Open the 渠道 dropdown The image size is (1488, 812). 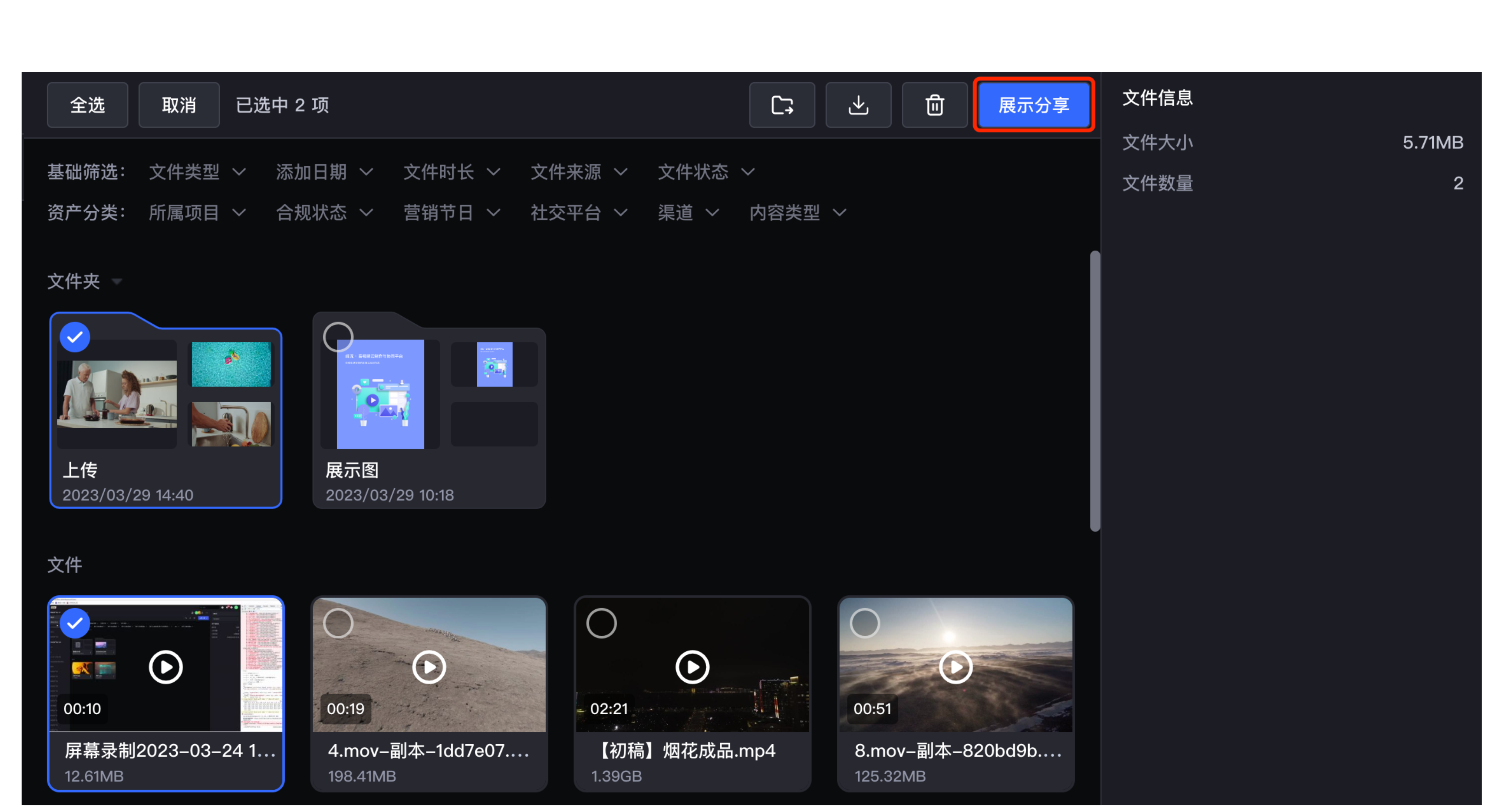(689, 212)
